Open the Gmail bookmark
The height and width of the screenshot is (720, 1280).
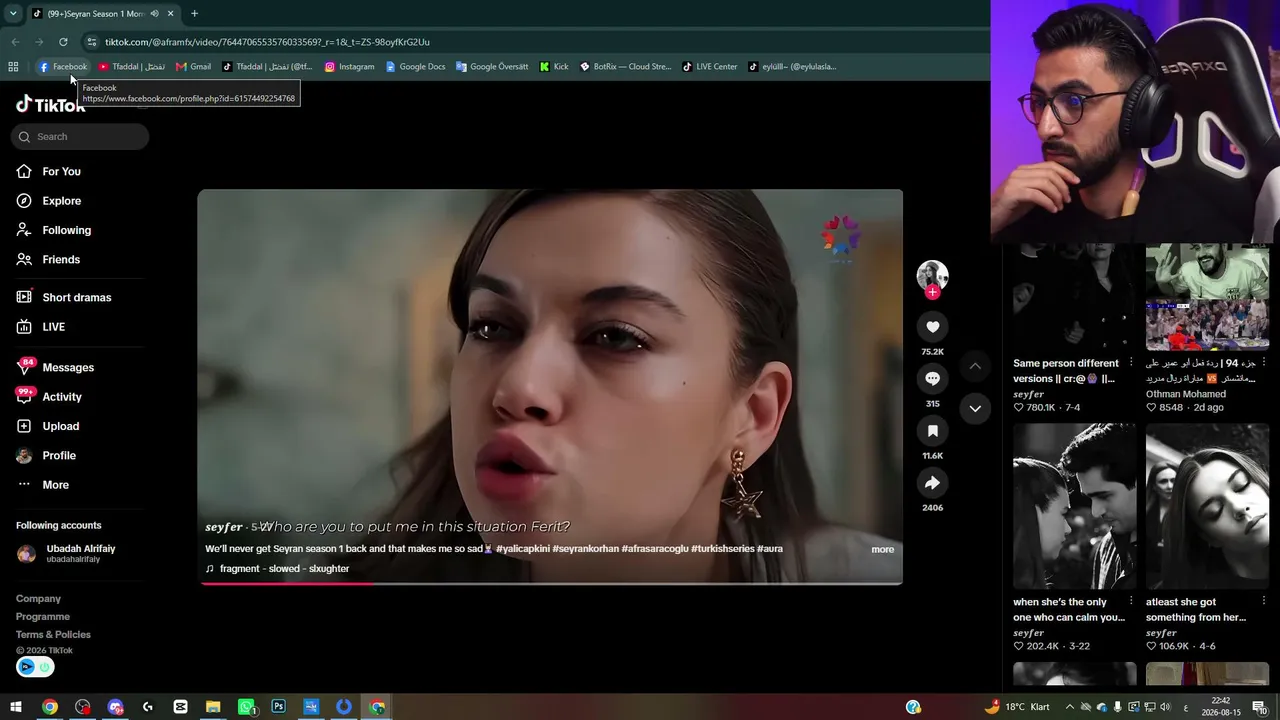tap(193, 67)
